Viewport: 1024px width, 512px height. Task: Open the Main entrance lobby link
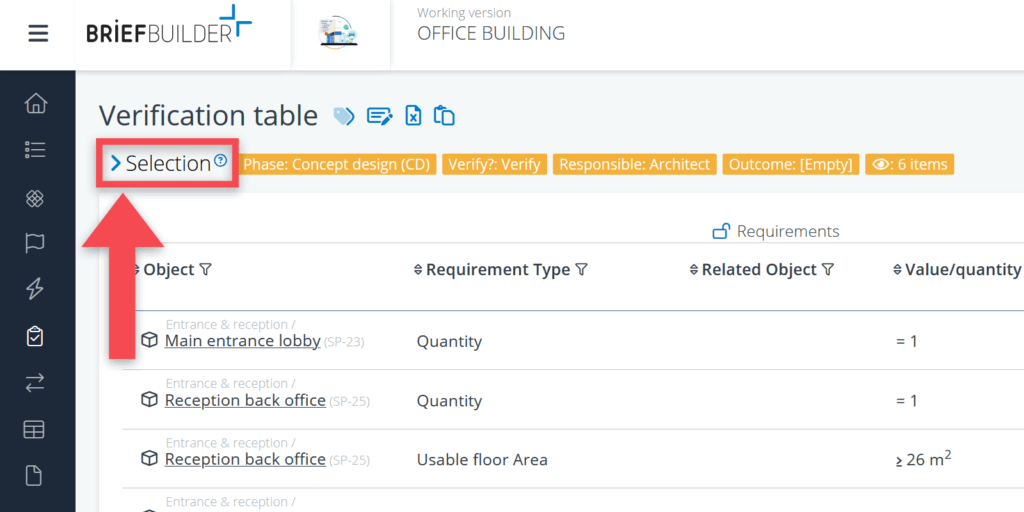242,341
